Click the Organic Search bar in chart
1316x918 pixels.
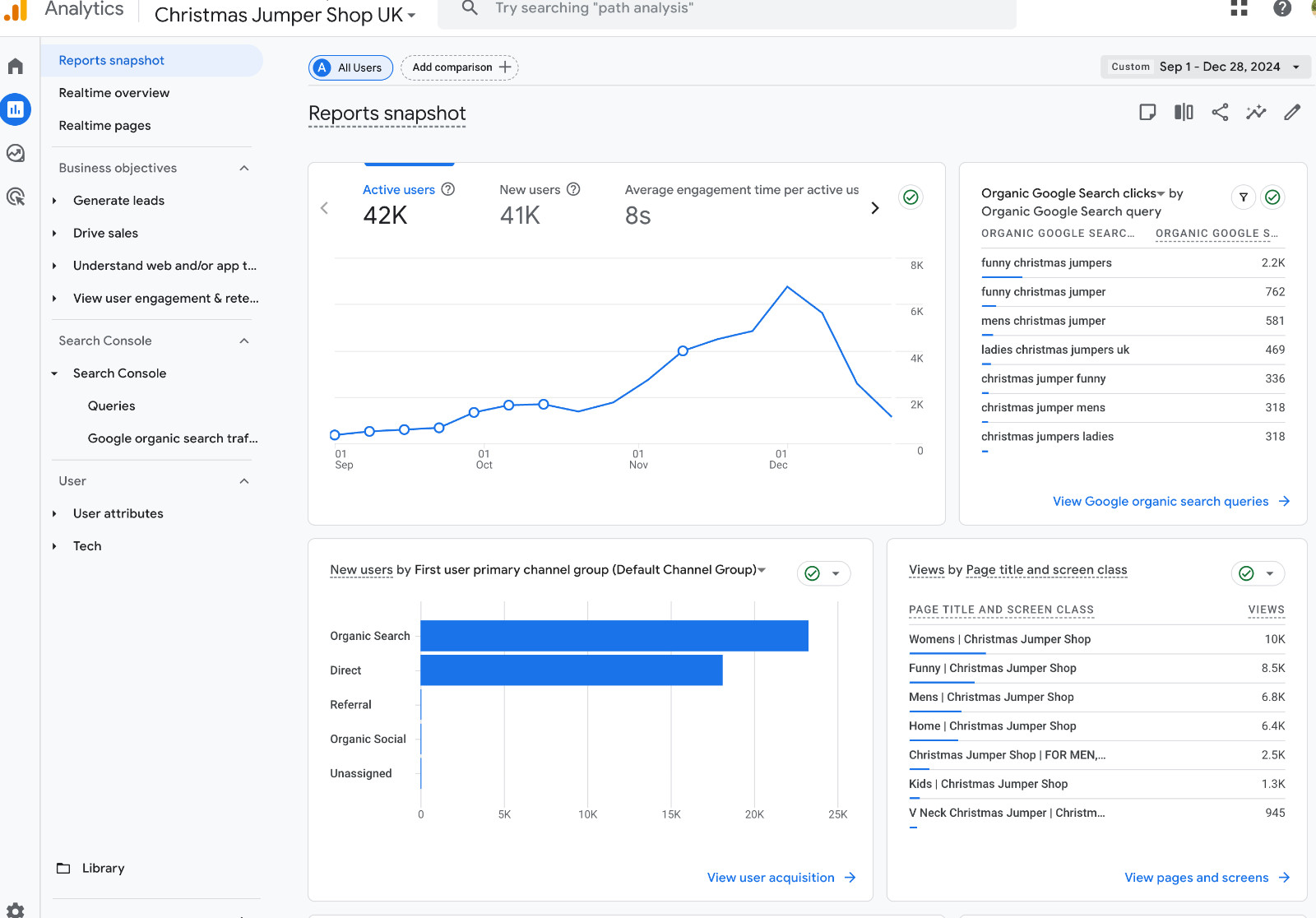coord(614,636)
